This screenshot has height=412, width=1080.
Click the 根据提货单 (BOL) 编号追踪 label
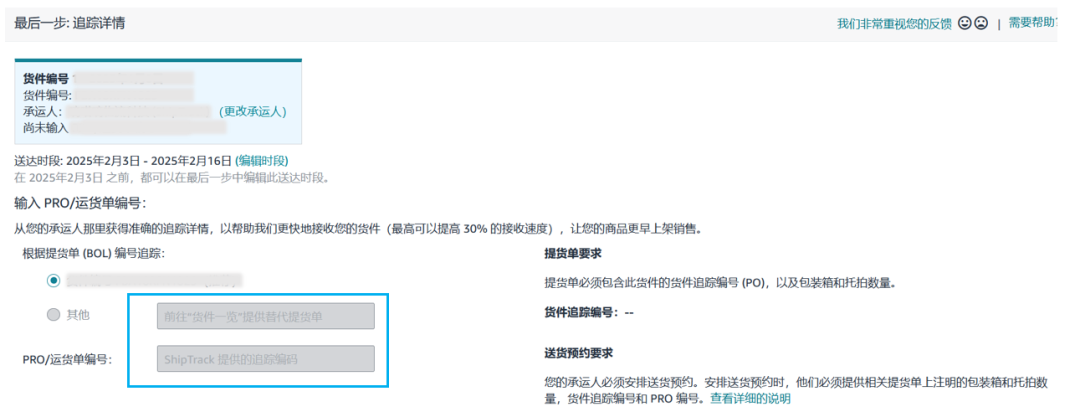tap(94, 253)
